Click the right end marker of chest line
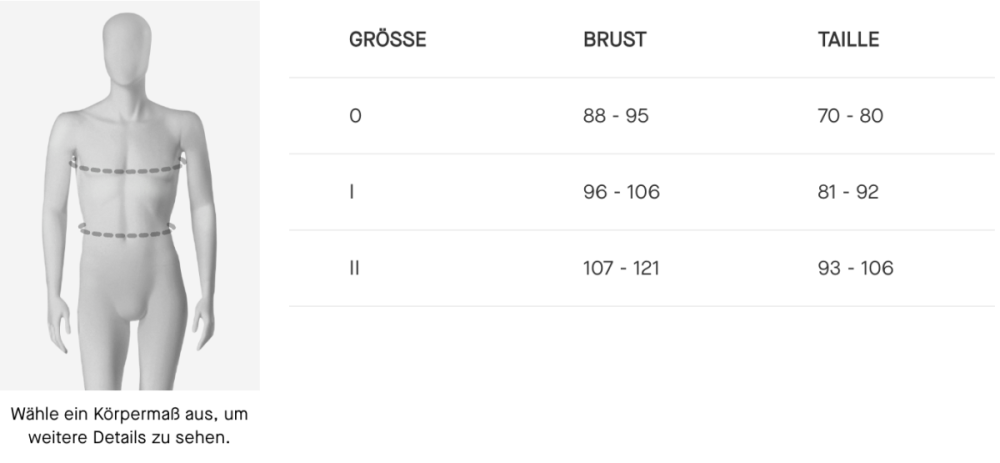The height and width of the screenshot is (463, 1000). 186,162
